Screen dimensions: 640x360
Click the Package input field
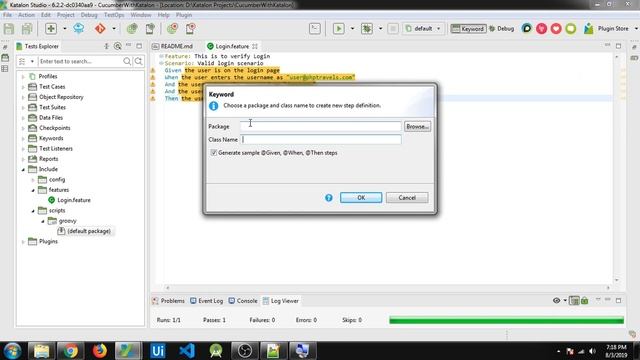tap(321, 126)
